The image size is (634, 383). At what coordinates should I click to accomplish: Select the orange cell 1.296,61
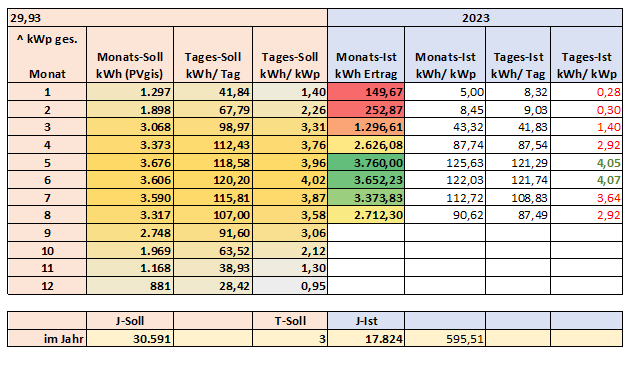coord(366,127)
